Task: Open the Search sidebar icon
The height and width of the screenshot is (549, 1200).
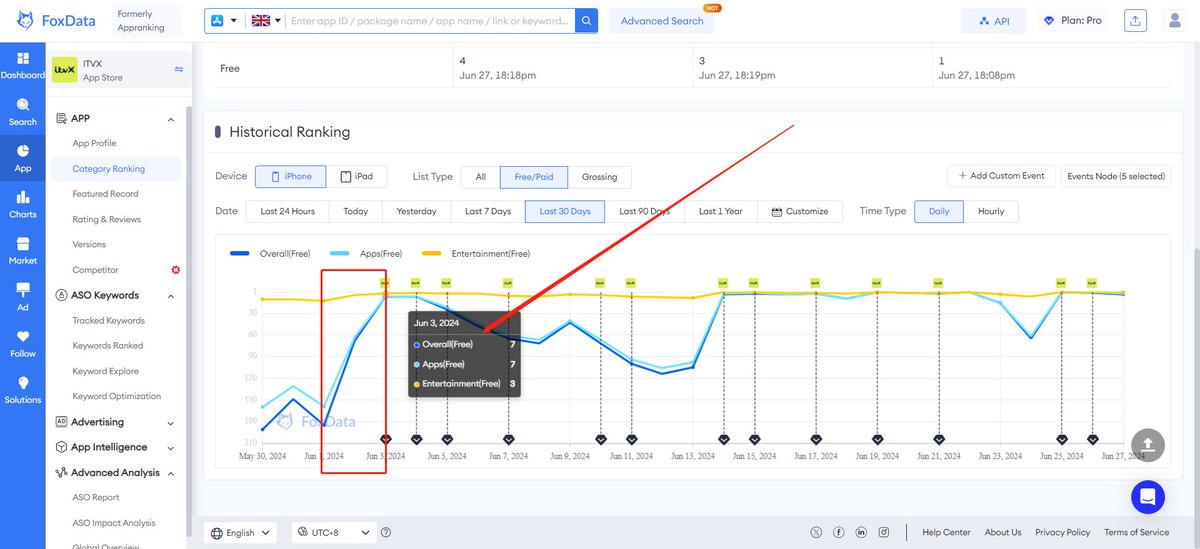Action: coord(22,111)
